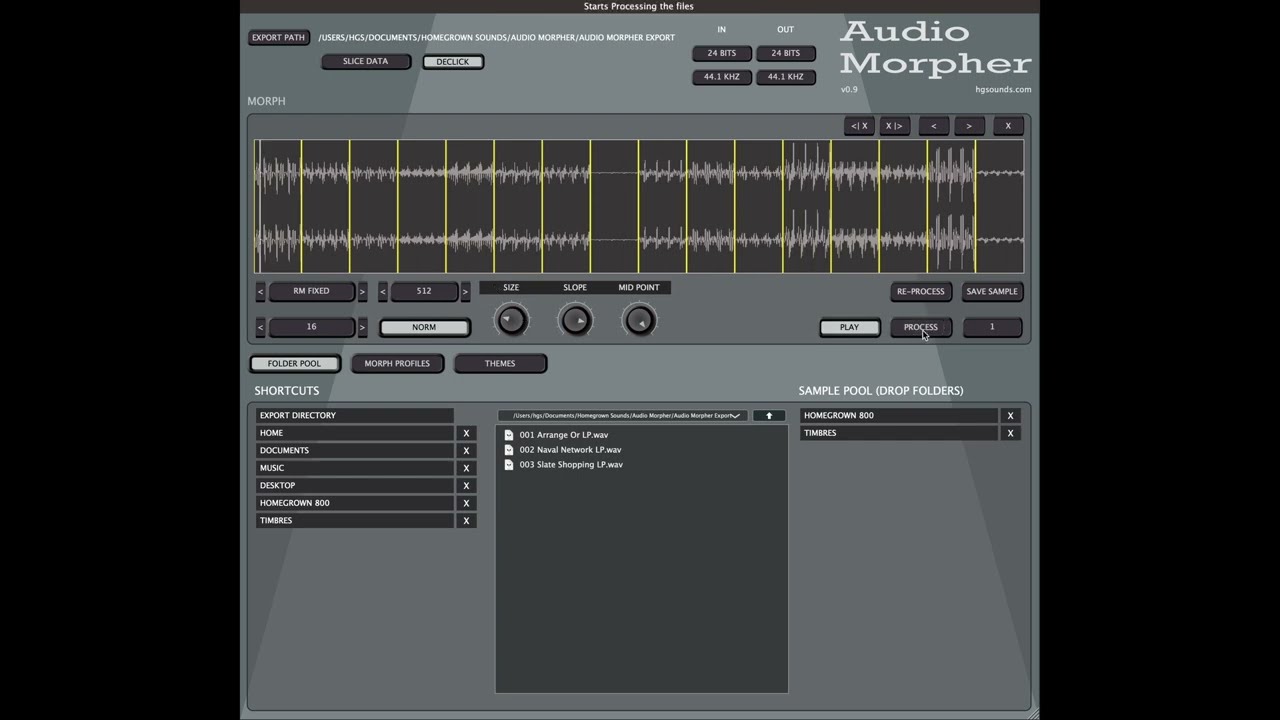Click the SLOPE knob
This screenshot has width=1280, height=720.
point(575,320)
